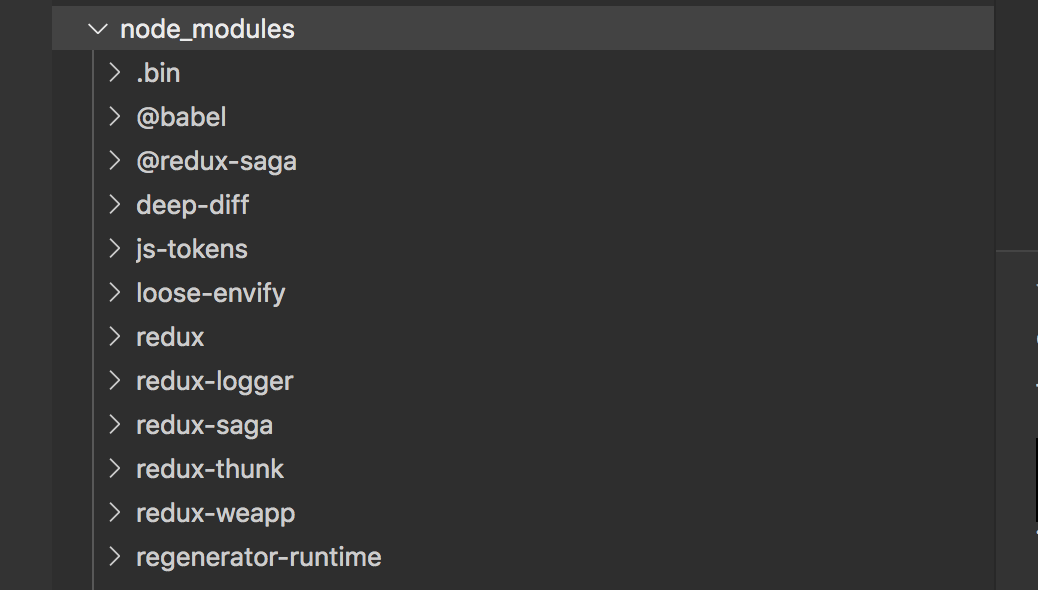Click the @babel folder name
This screenshot has height=590, width=1038.
(x=181, y=117)
